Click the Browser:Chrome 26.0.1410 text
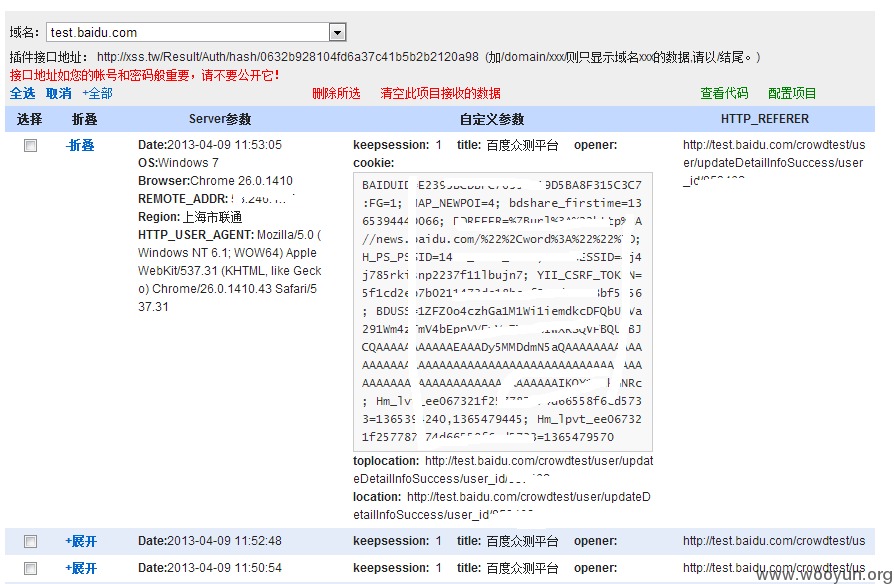894x584 pixels. [216, 181]
